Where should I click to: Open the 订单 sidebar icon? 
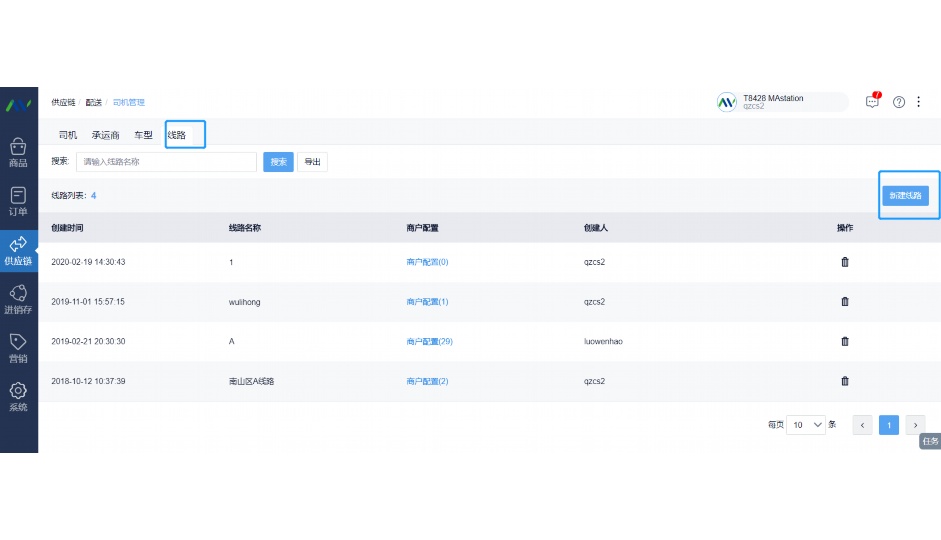click(x=18, y=201)
